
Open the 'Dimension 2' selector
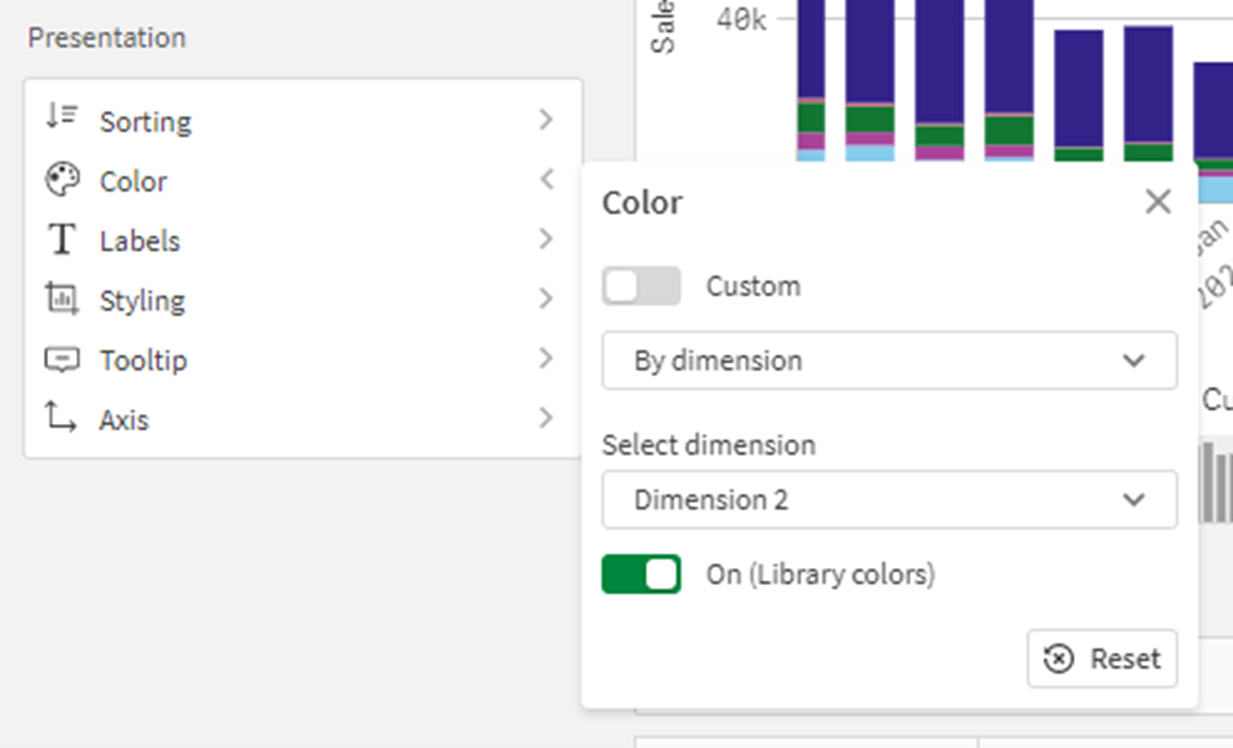click(890, 500)
